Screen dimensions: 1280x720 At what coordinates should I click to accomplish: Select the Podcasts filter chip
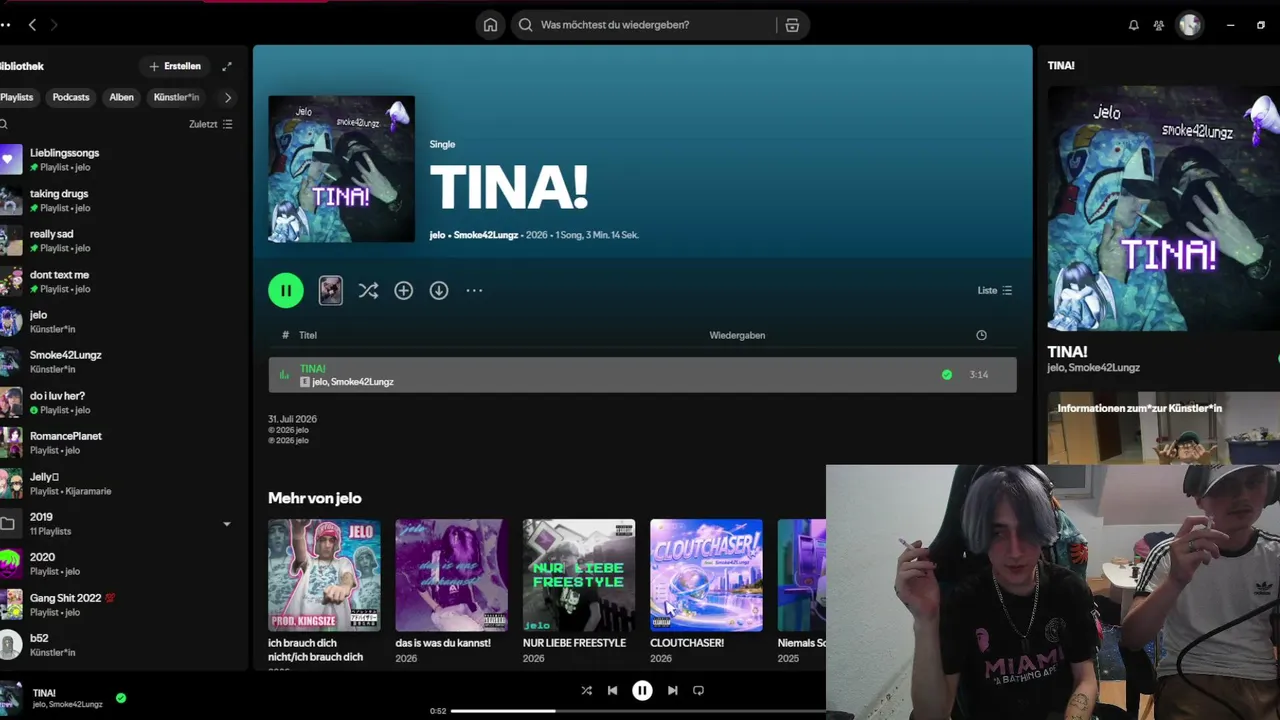click(x=71, y=97)
